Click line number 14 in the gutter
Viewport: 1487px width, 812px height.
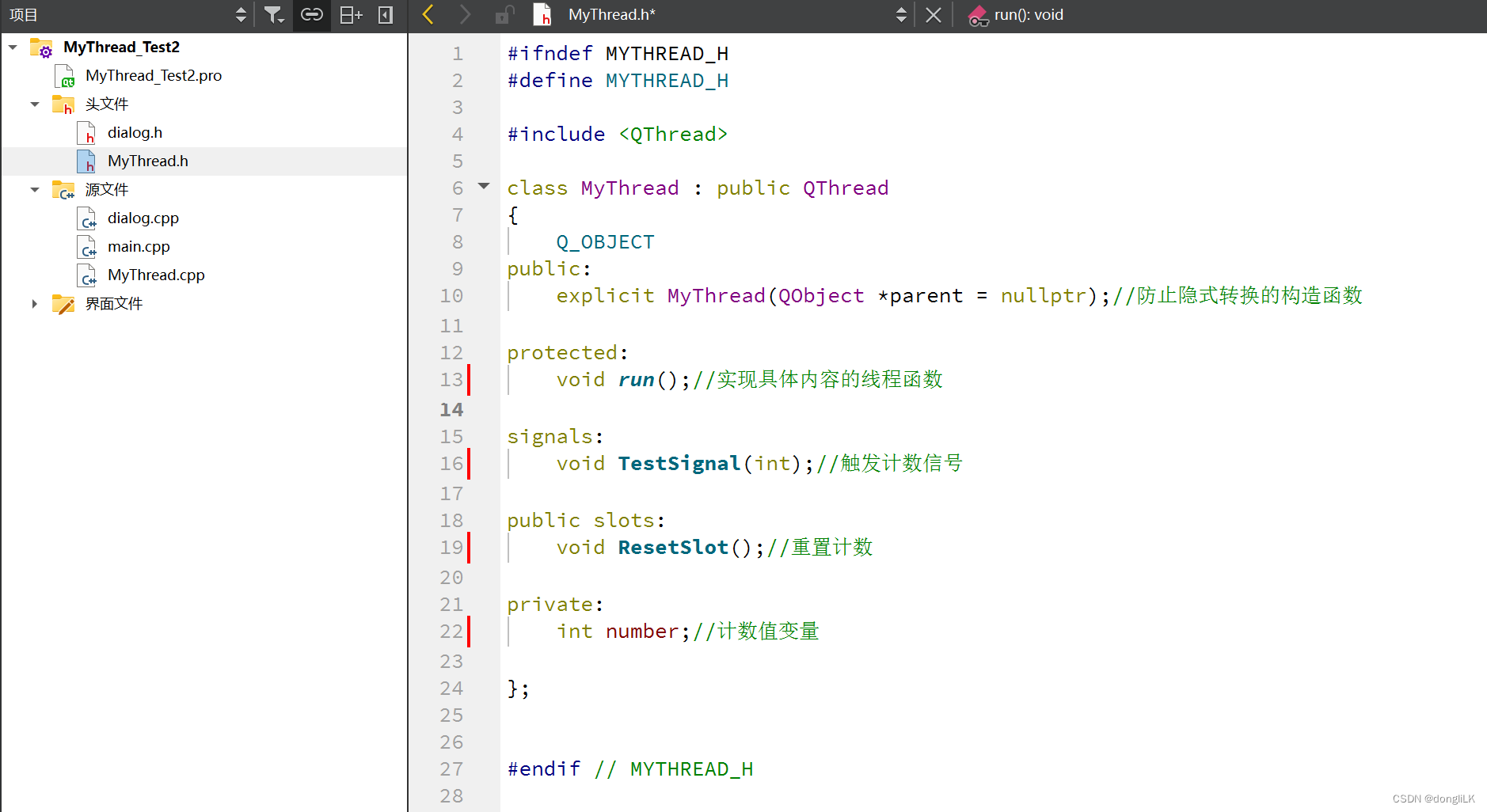pos(451,410)
